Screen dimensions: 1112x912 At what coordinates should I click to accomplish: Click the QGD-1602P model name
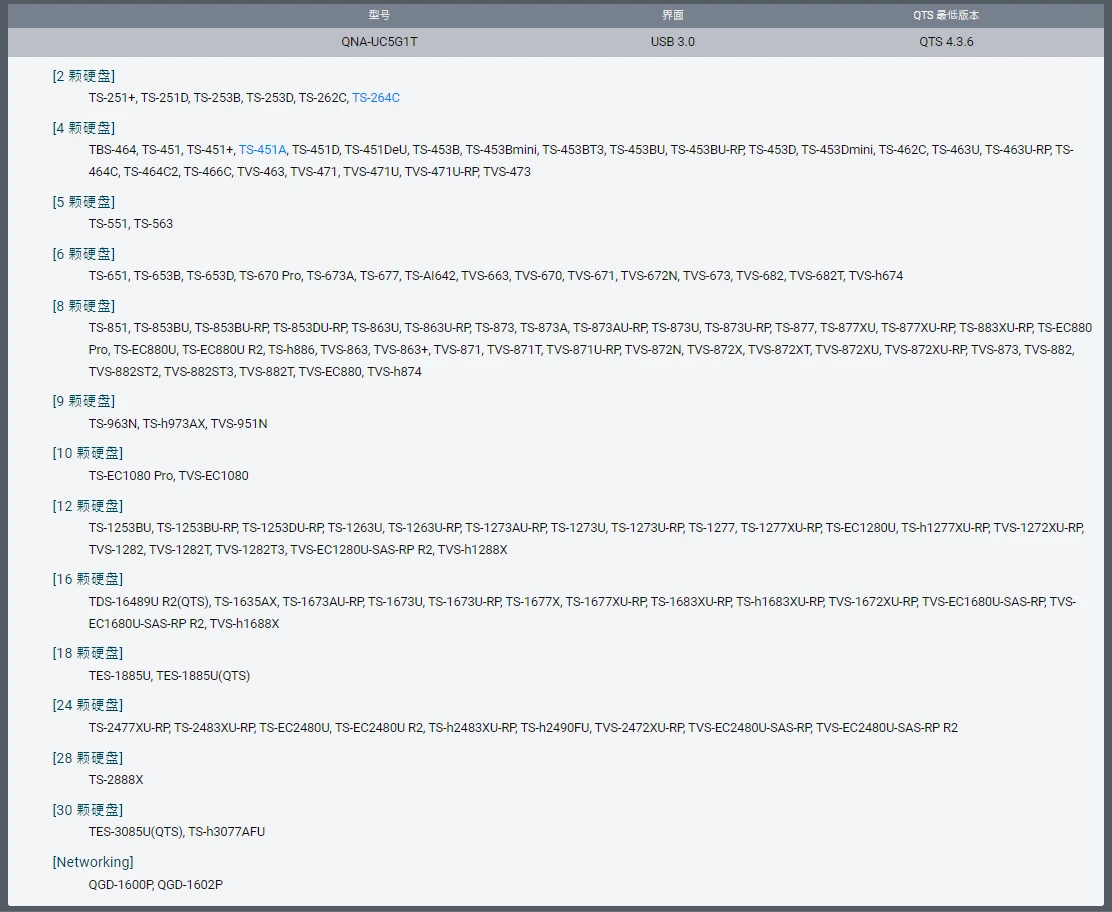(190, 885)
